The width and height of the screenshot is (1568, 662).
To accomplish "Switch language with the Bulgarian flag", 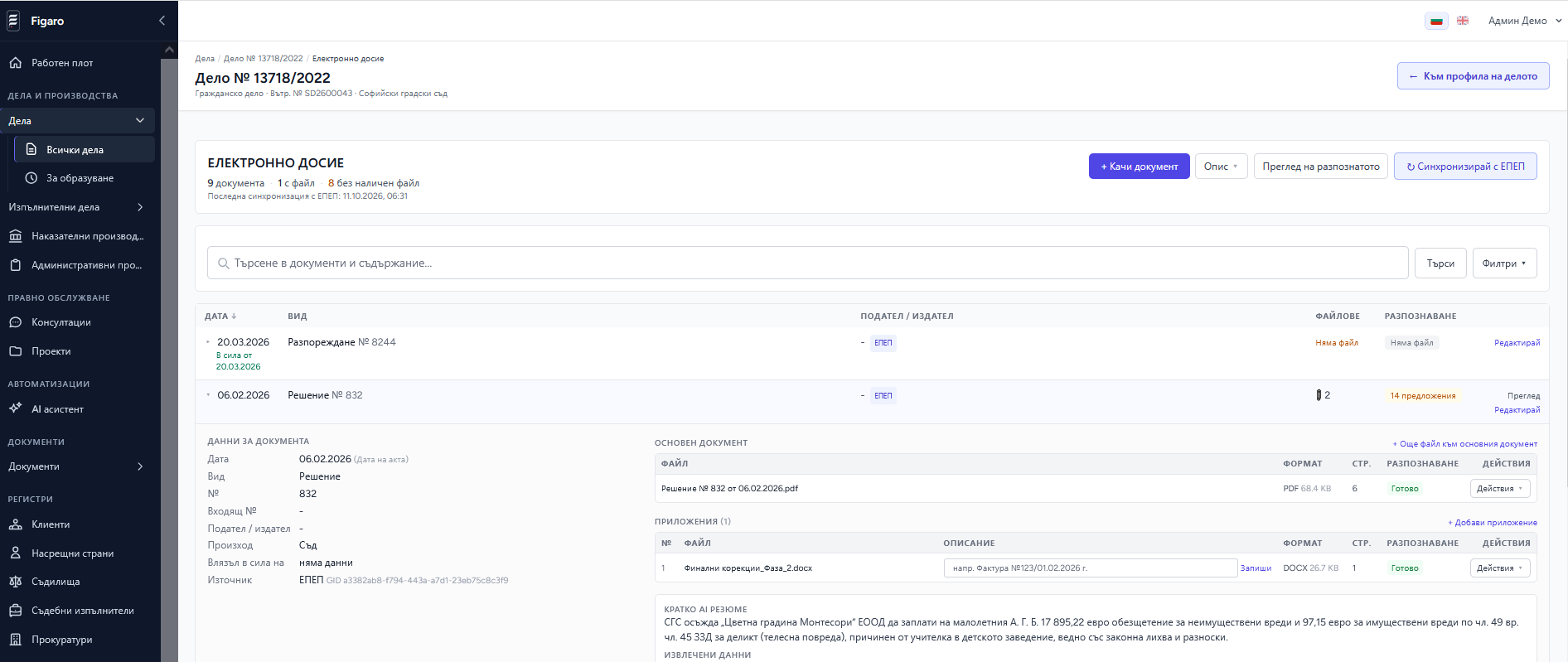I will pyautogui.click(x=1436, y=21).
